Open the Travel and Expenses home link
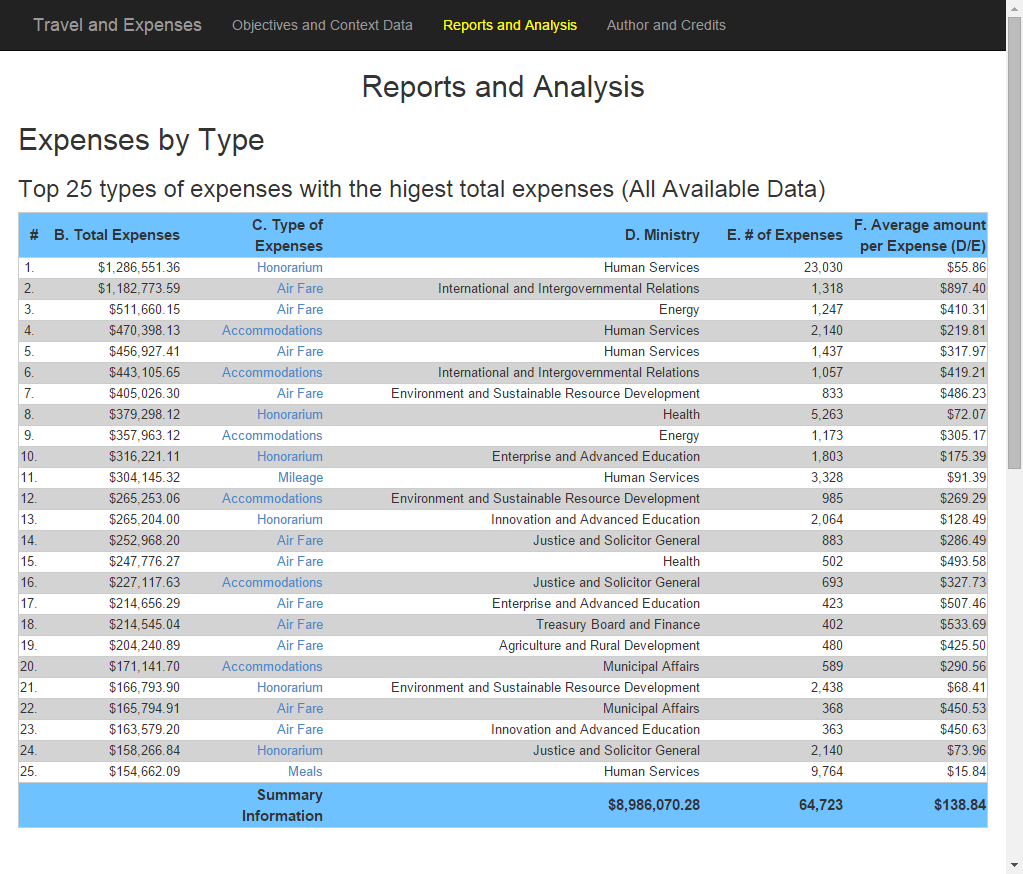The image size is (1023, 874). click(x=117, y=25)
